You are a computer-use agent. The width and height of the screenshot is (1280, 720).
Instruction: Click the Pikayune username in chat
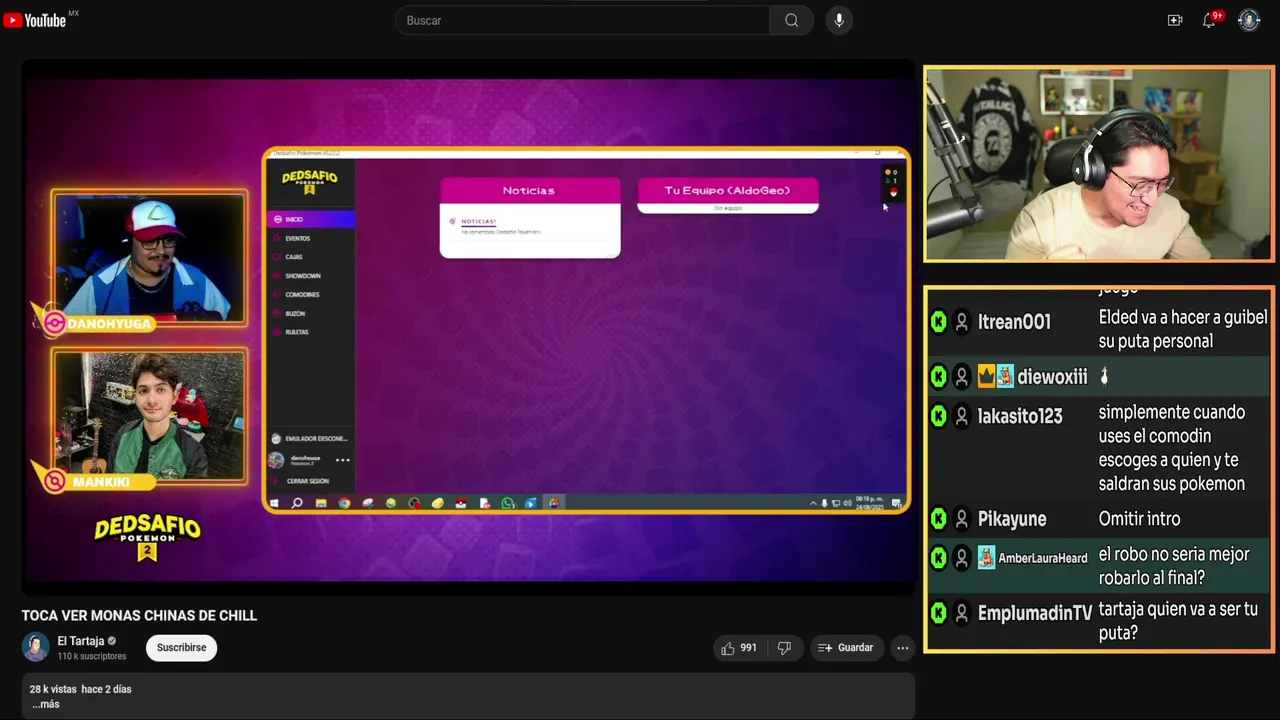[1012, 519]
